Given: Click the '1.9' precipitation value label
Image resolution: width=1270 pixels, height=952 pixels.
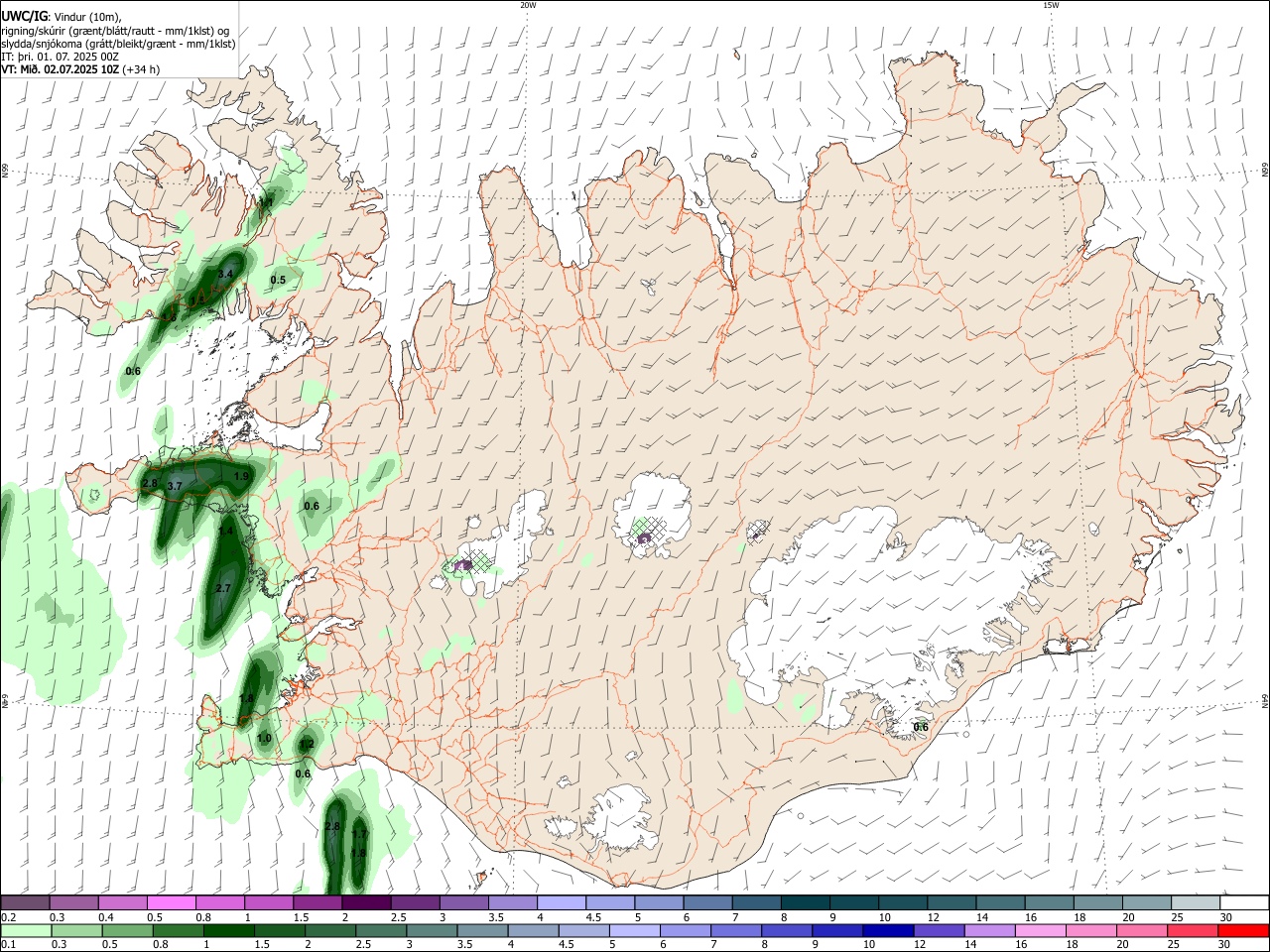Looking at the screenshot, I should 241,477.
